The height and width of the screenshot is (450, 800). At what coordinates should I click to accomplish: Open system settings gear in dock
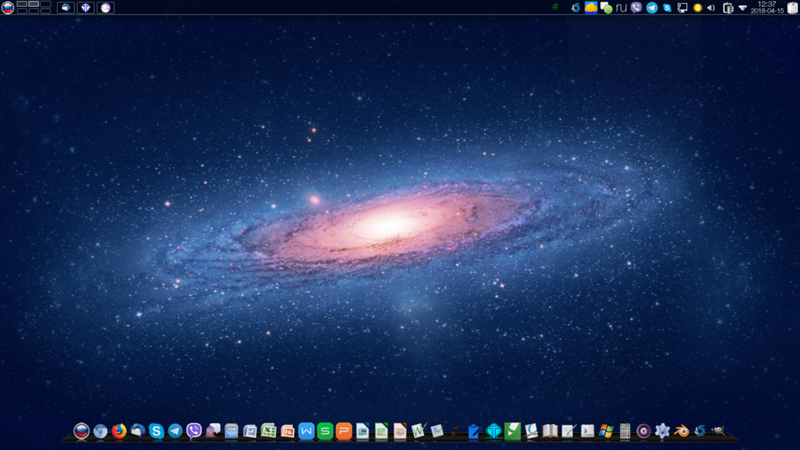pyautogui.click(x=662, y=431)
